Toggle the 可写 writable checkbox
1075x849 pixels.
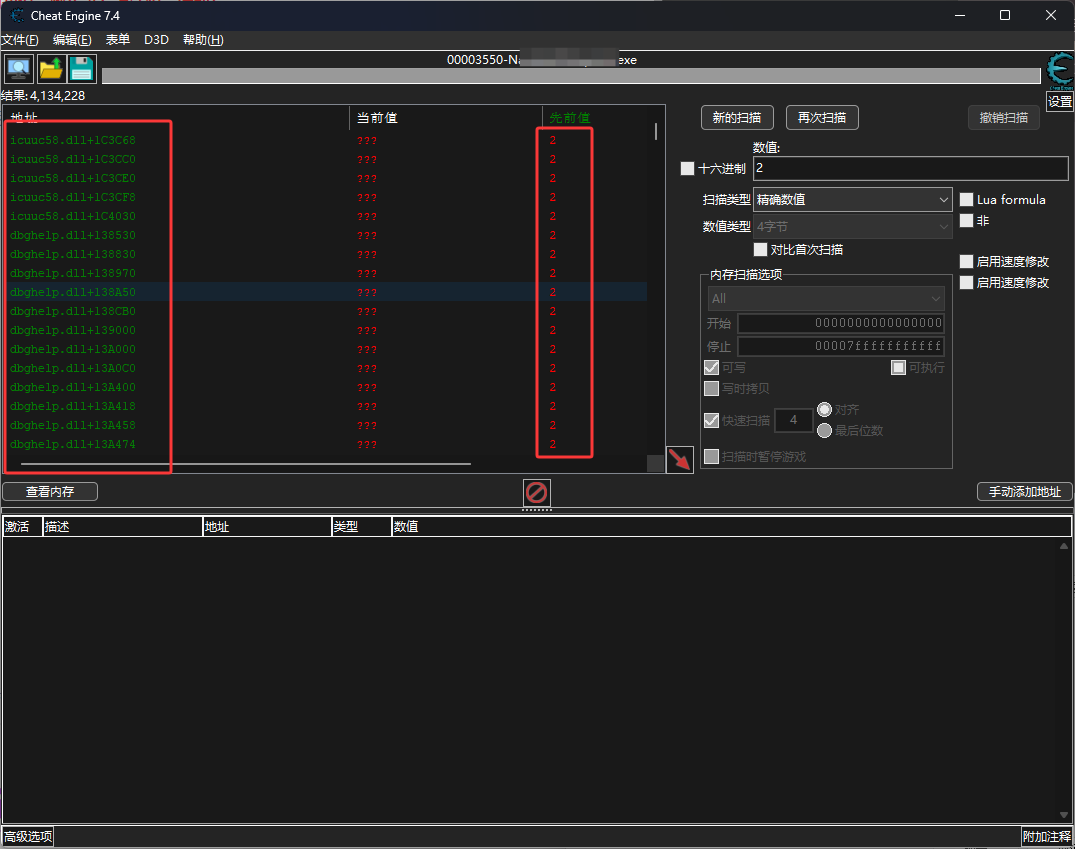coord(711,368)
